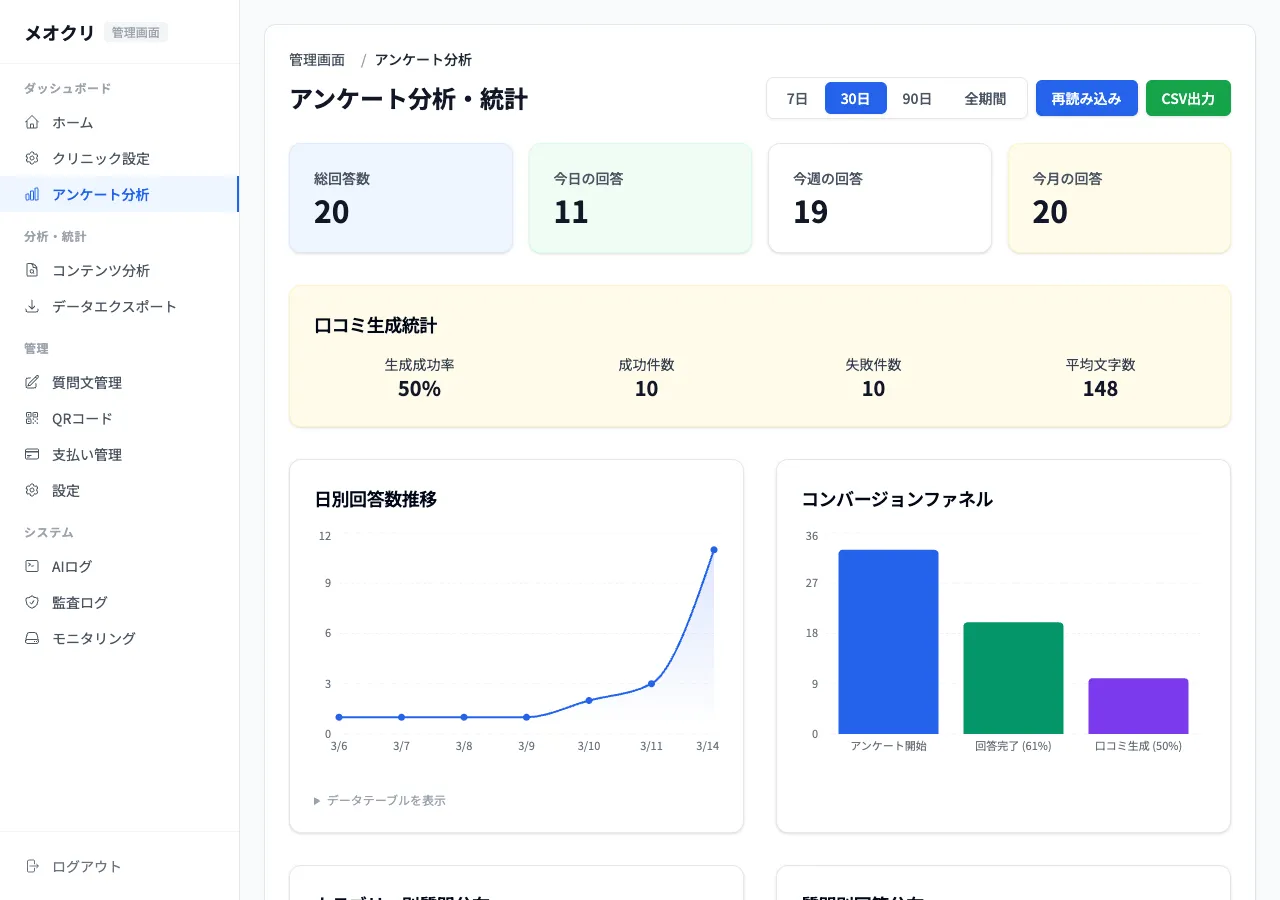Click the gear icon beside クリニック設定

point(32,158)
